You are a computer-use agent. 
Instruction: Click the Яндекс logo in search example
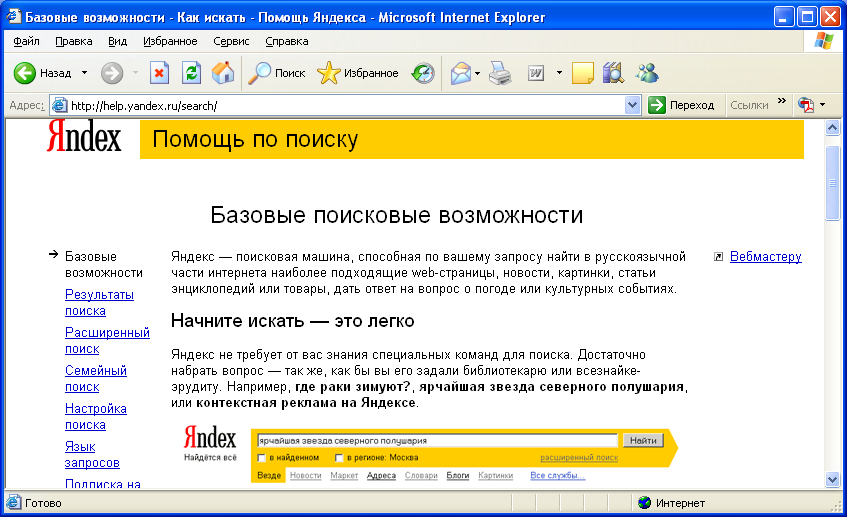pos(210,437)
